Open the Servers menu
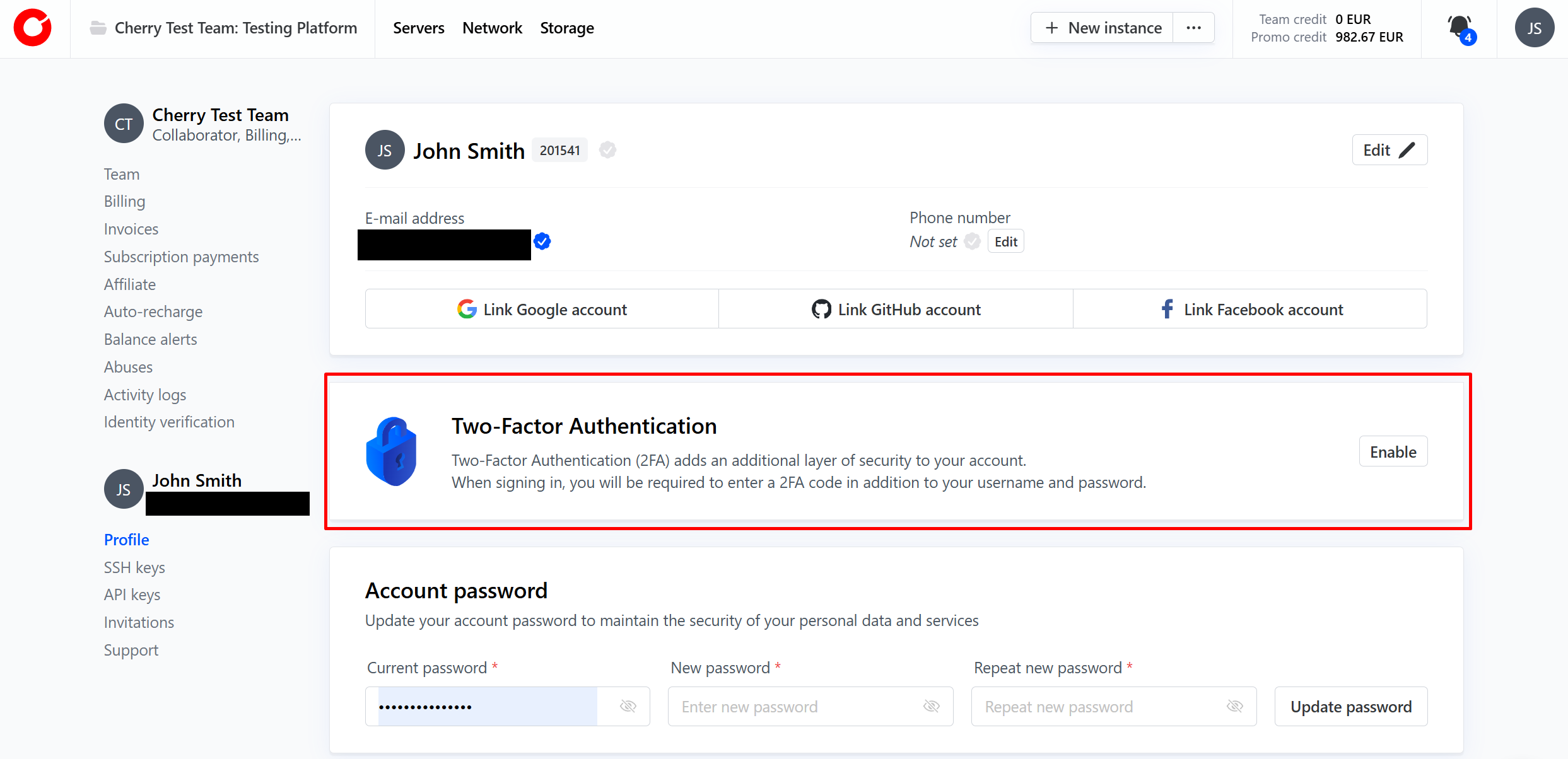The height and width of the screenshot is (759, 1568). tap(418, 28)
